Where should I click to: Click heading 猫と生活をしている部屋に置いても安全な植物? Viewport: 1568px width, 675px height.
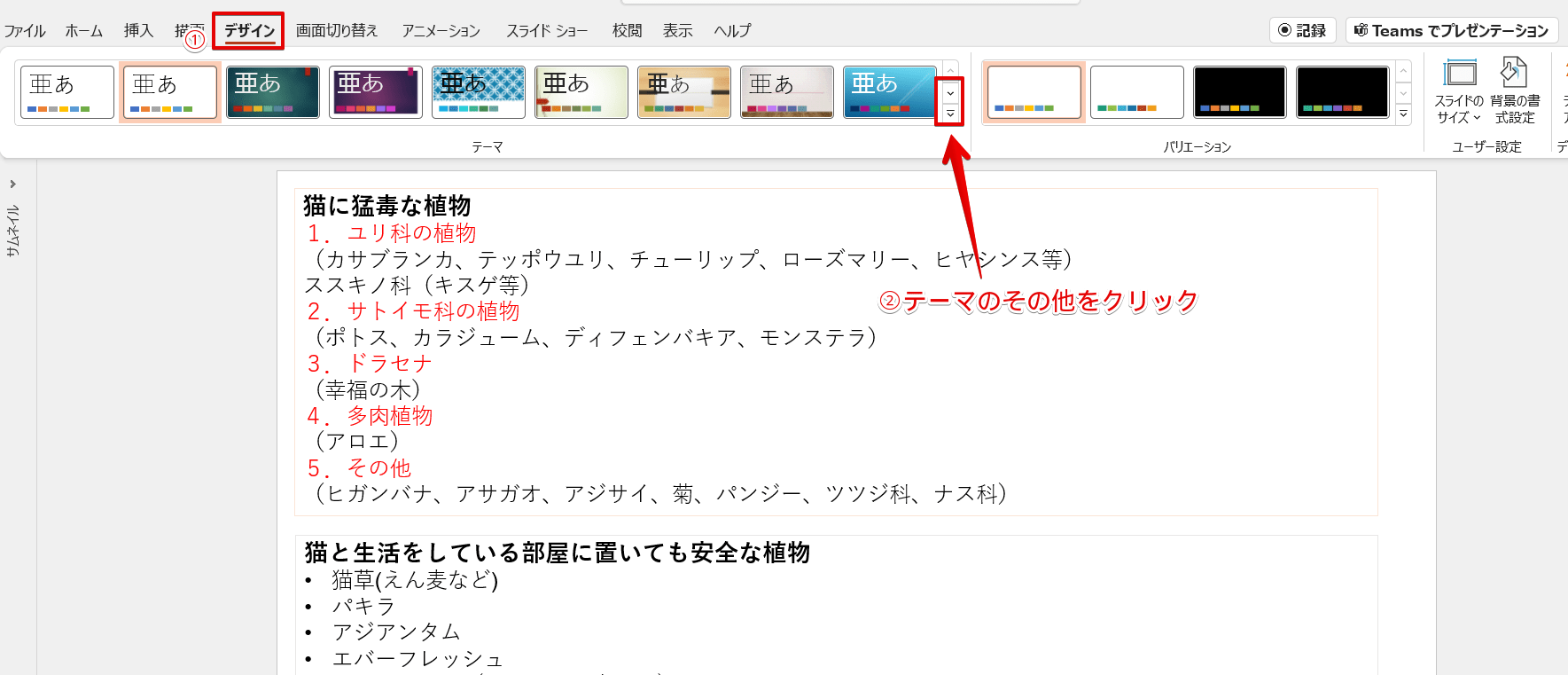pos(558,553)
